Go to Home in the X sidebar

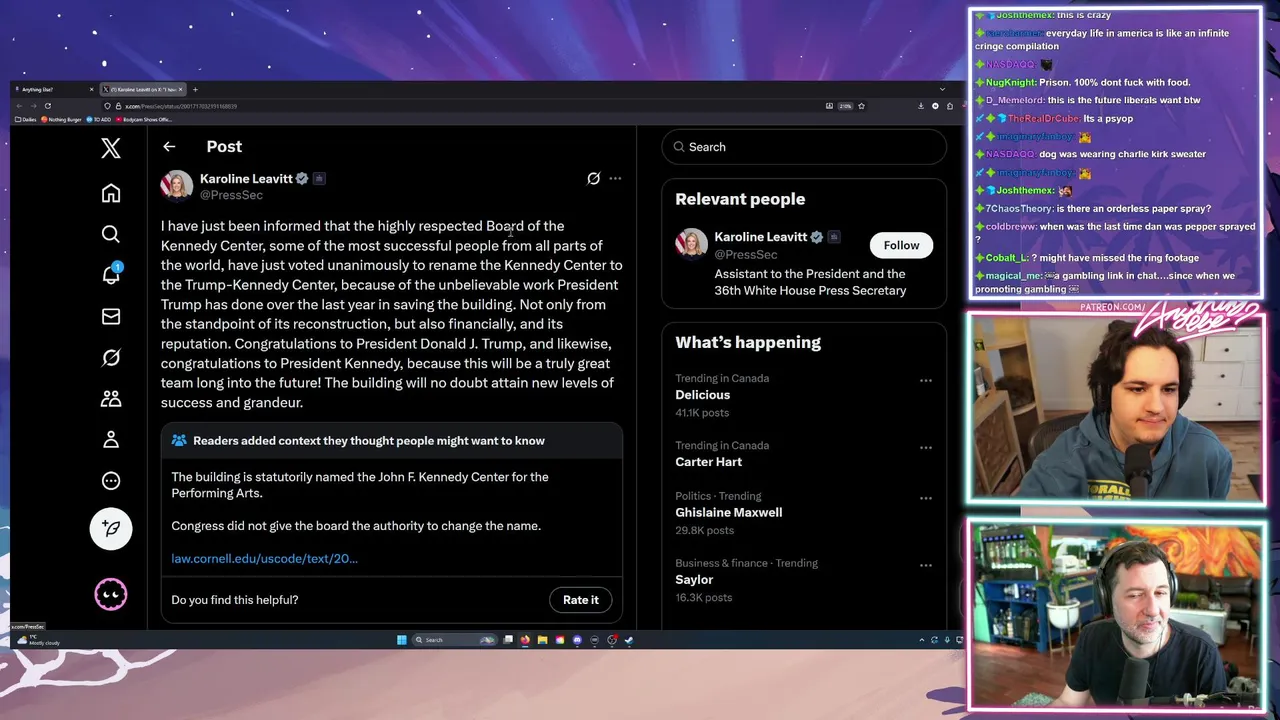click(x=111, y=193)
